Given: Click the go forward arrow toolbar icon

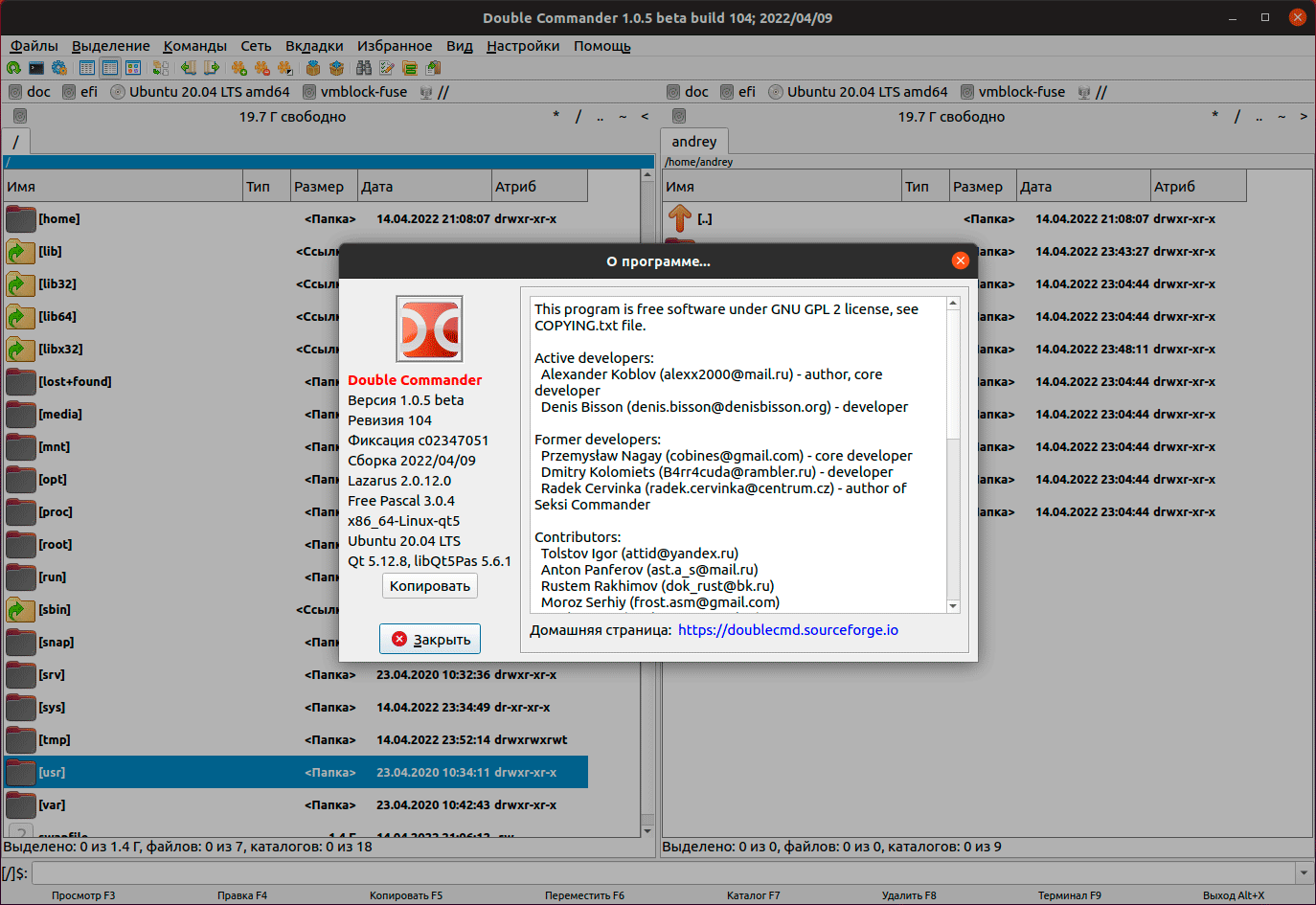Looking at the screenshot, I should (x=212, y=68).
